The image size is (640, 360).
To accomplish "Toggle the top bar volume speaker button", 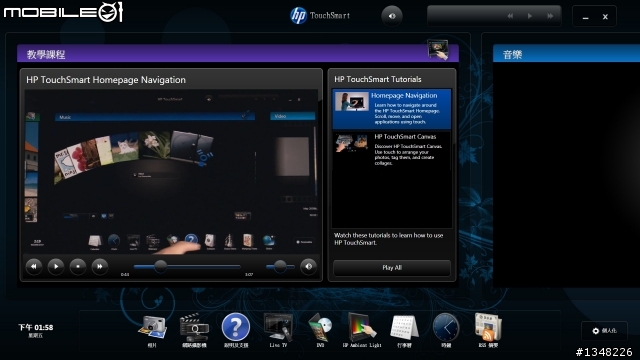I will [392, 16].
